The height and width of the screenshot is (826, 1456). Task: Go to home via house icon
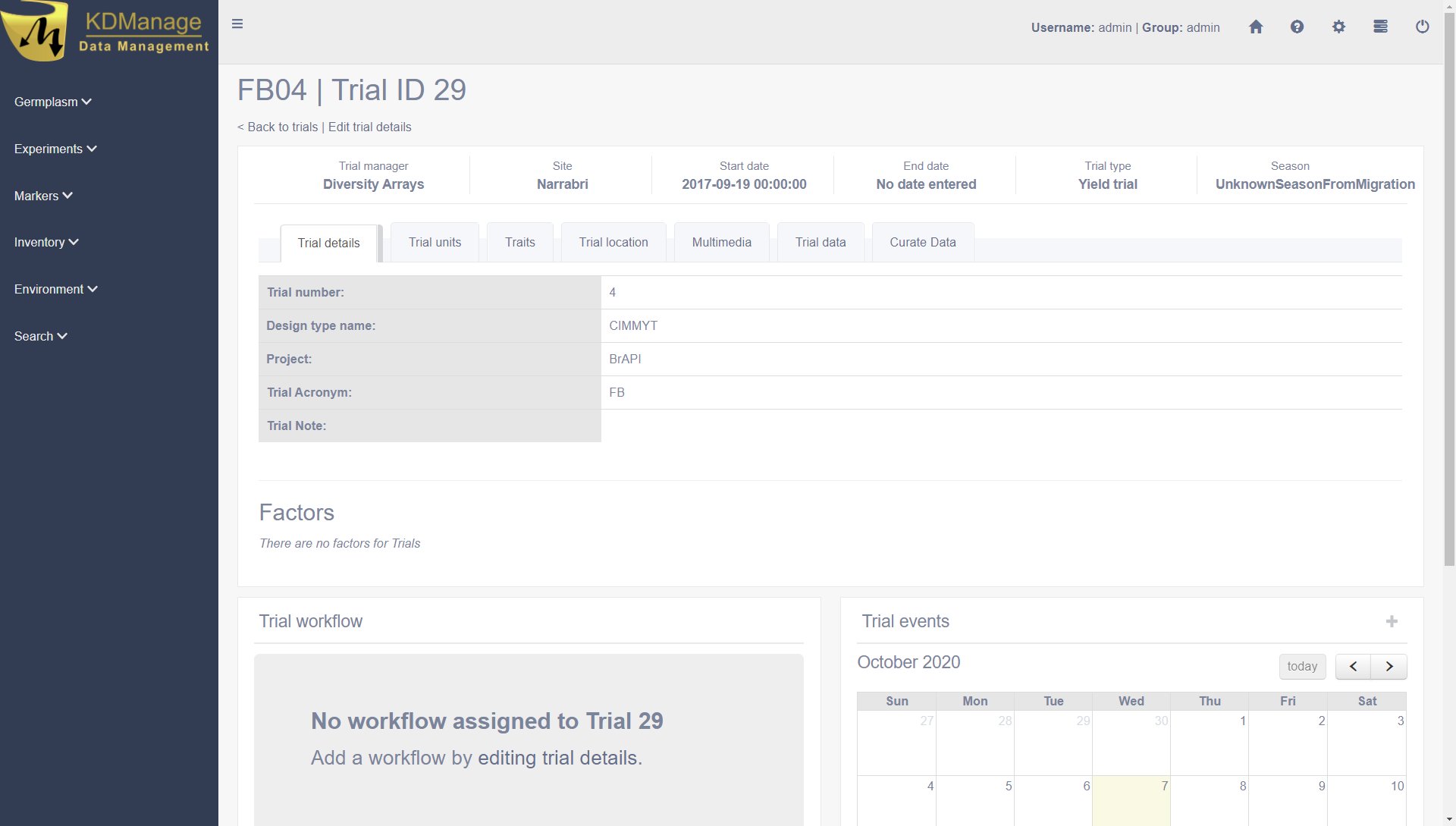pos(1256,27)
